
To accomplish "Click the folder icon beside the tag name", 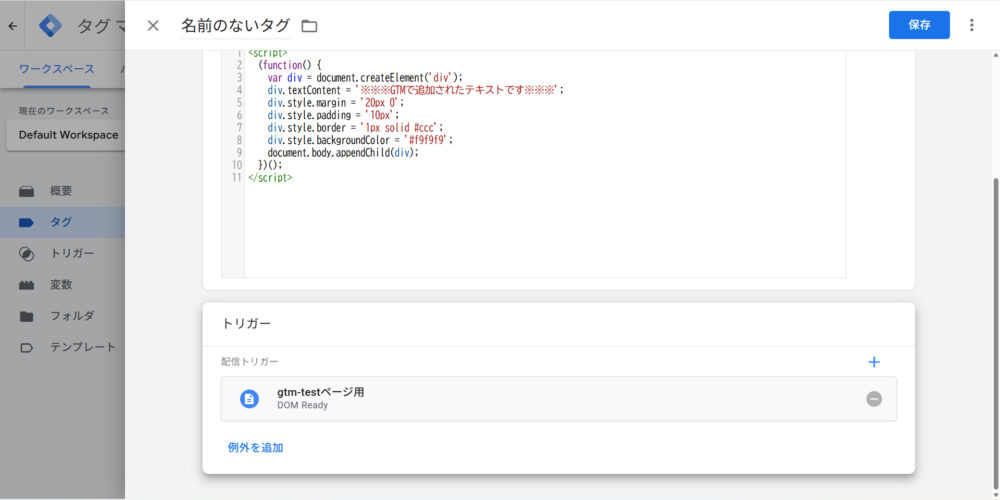I will (x=309, y=26).
